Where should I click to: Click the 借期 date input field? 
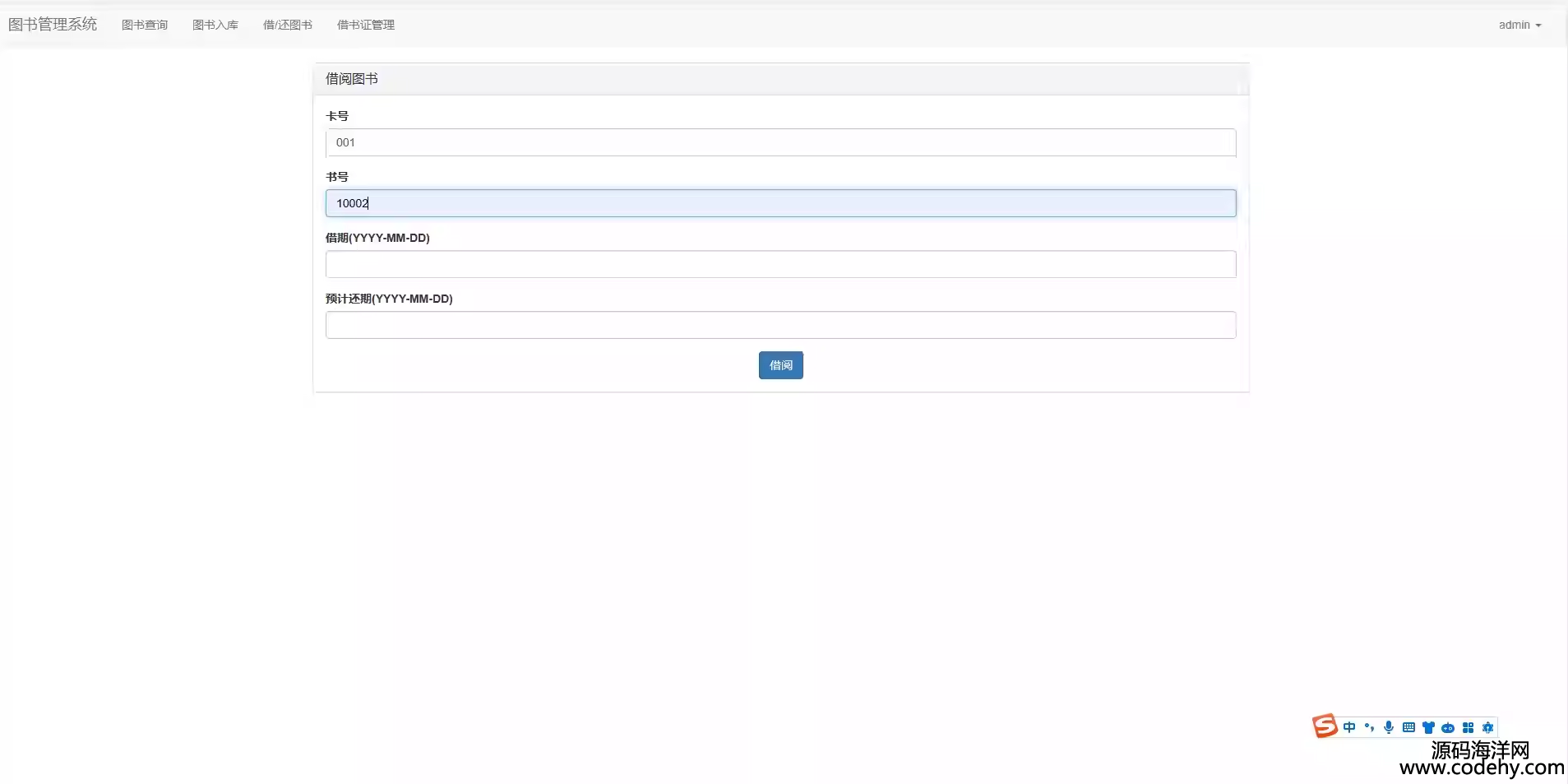click(x=780, y=264)
